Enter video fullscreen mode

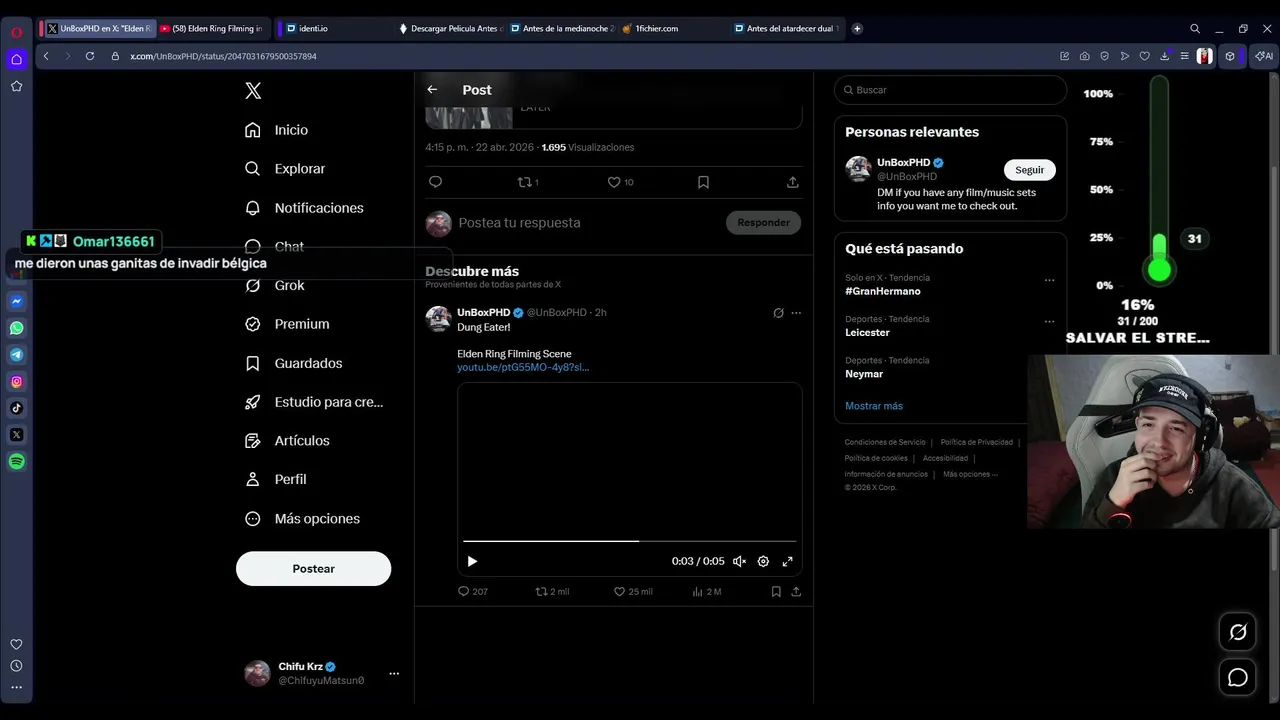[x=787, y=562]
